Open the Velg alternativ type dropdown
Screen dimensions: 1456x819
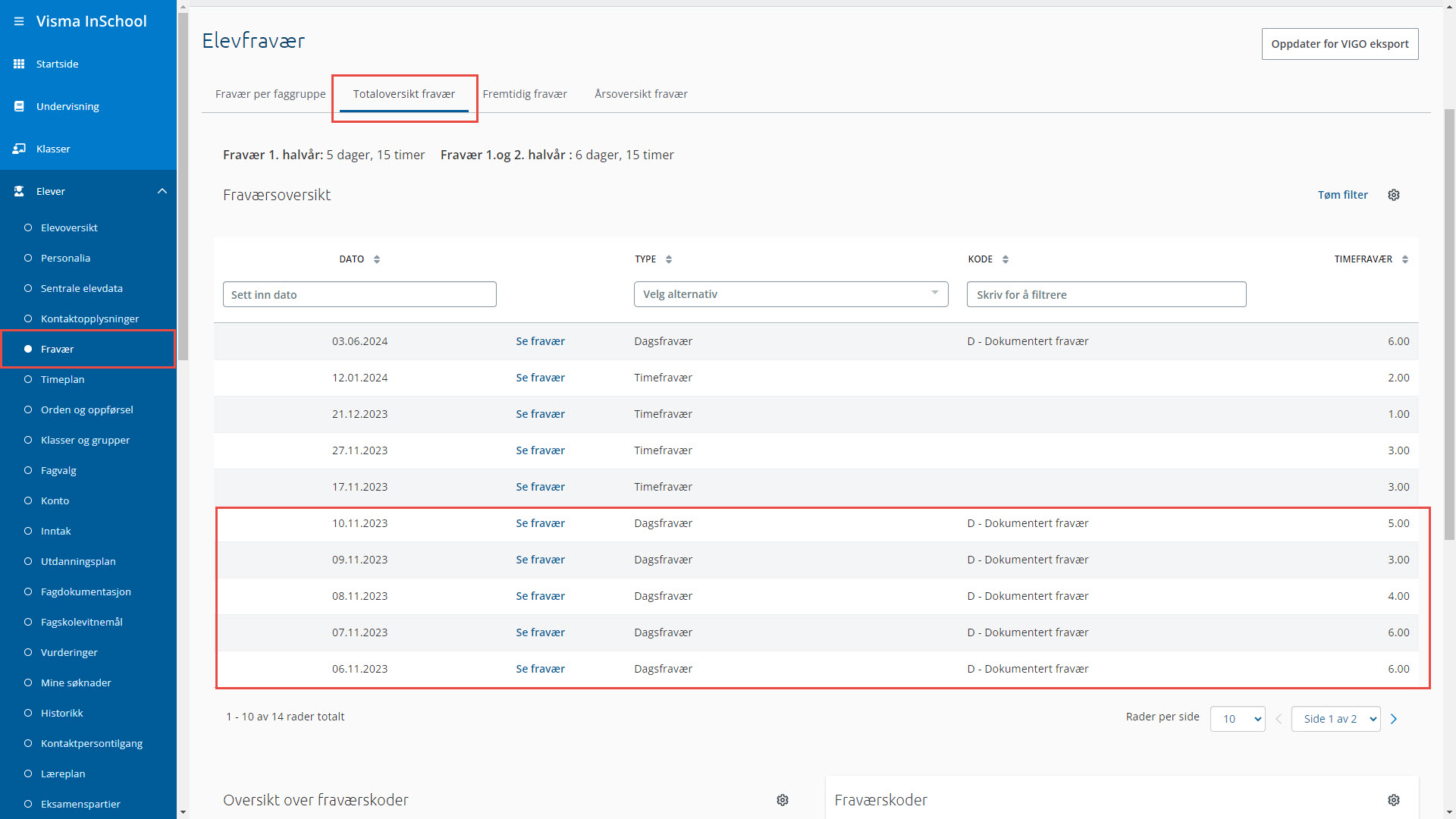pyautogui.click(x=790, y=294)
